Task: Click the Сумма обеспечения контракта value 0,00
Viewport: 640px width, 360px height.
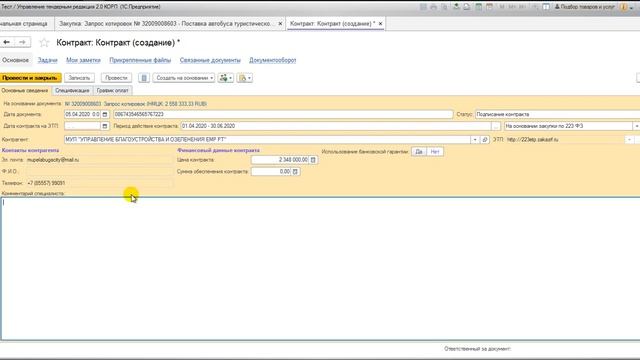Action: pyautogui.click(x=271, y=172)
